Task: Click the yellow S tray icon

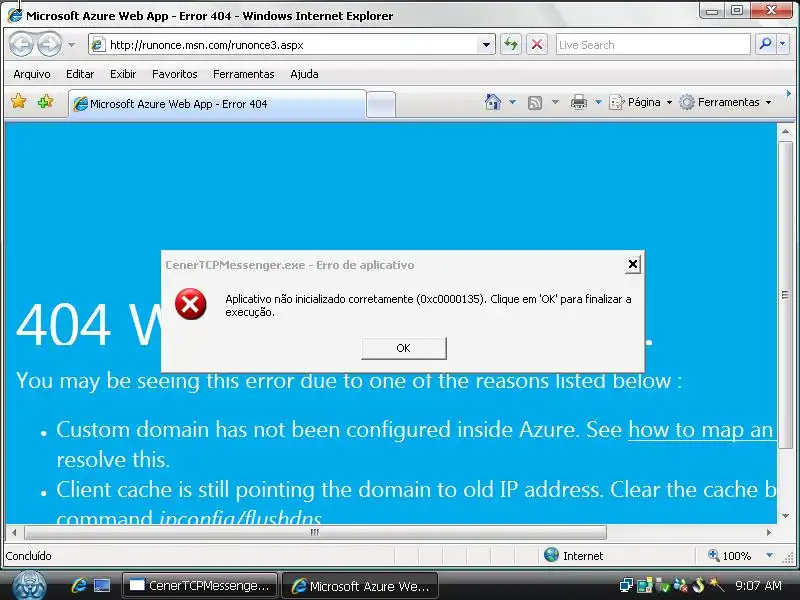Action: pyautogui.click(x=698, y=585)
